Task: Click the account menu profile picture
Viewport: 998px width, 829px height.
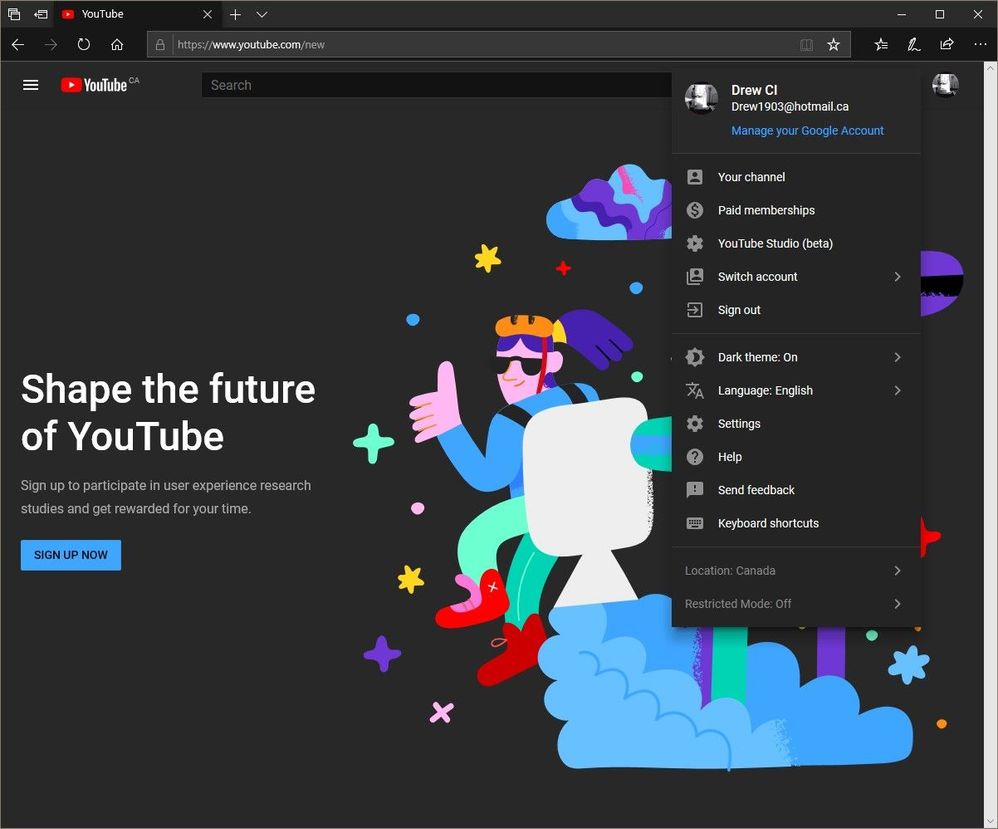Action: click(701, 99)
